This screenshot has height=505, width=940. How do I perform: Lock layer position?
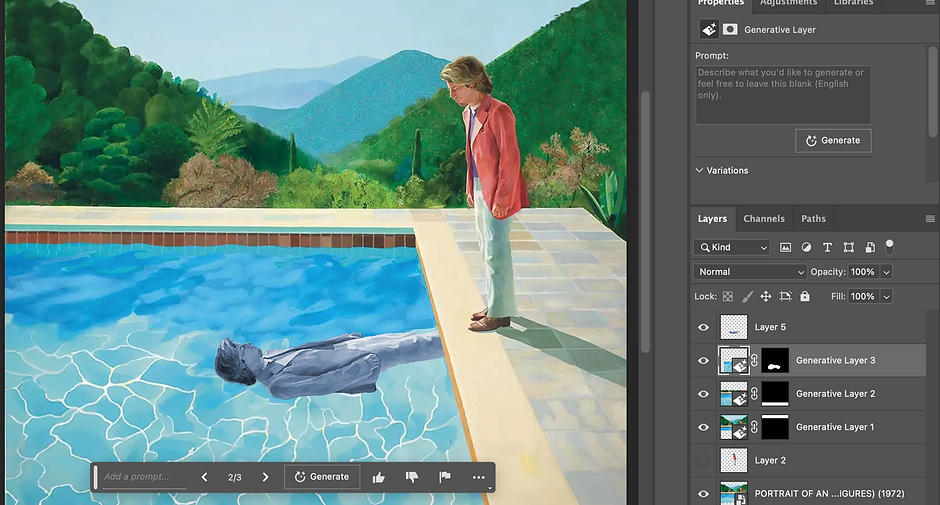pyautogui.click(x=766, y=296)
